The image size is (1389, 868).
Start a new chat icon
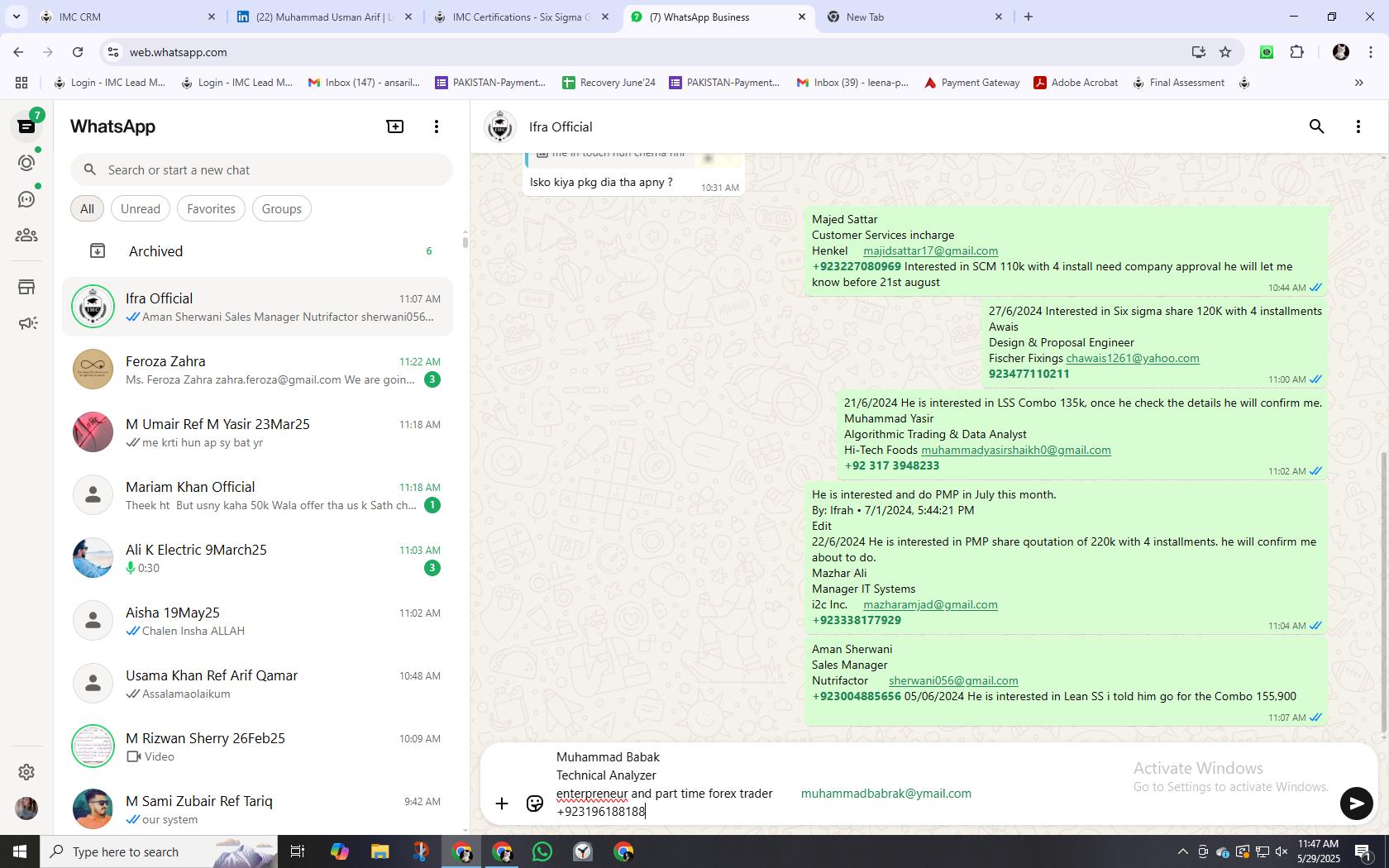[x=395, y=126]
